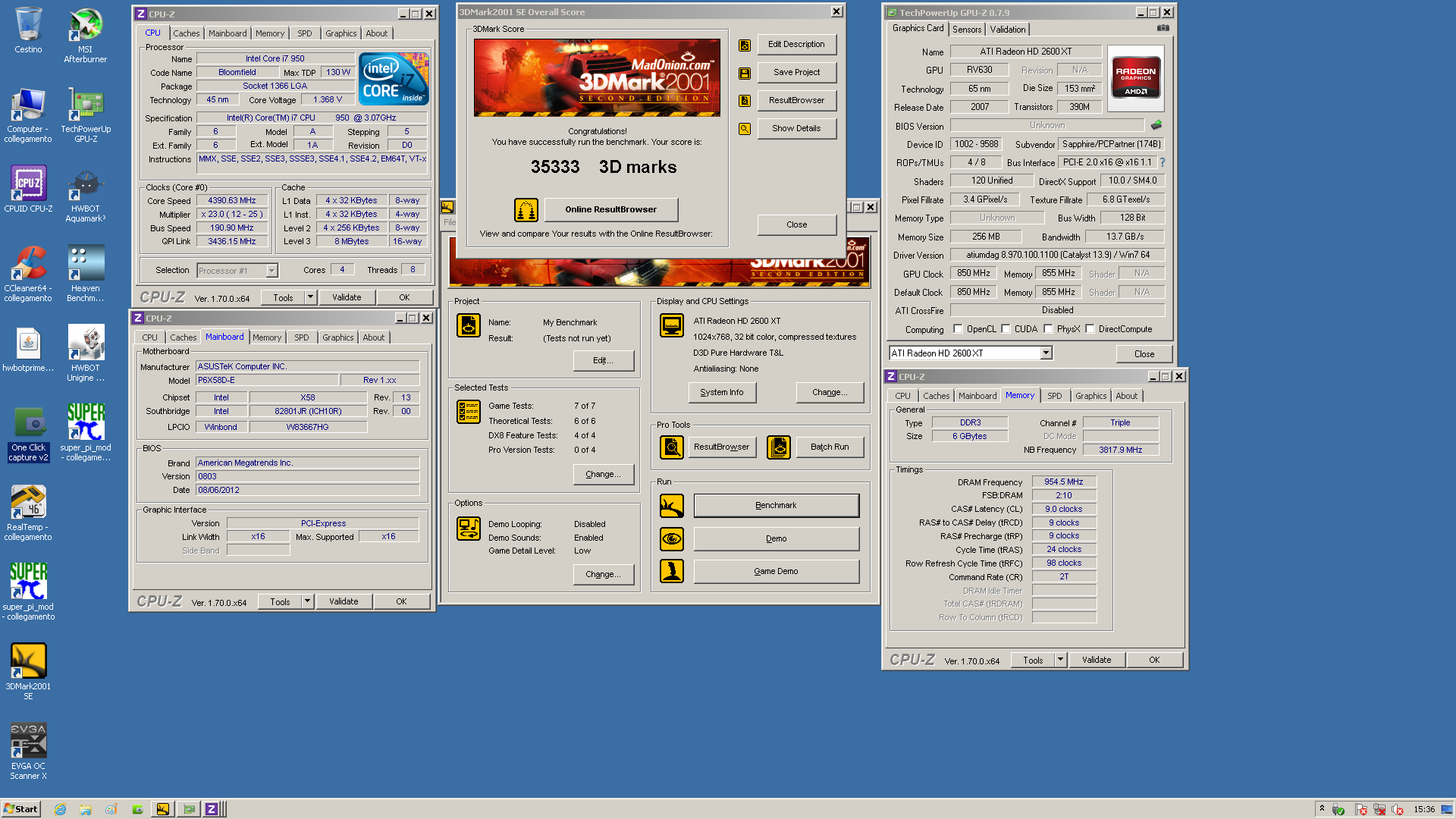Click the Online ResultBrowser button

(x=611, y=209)
